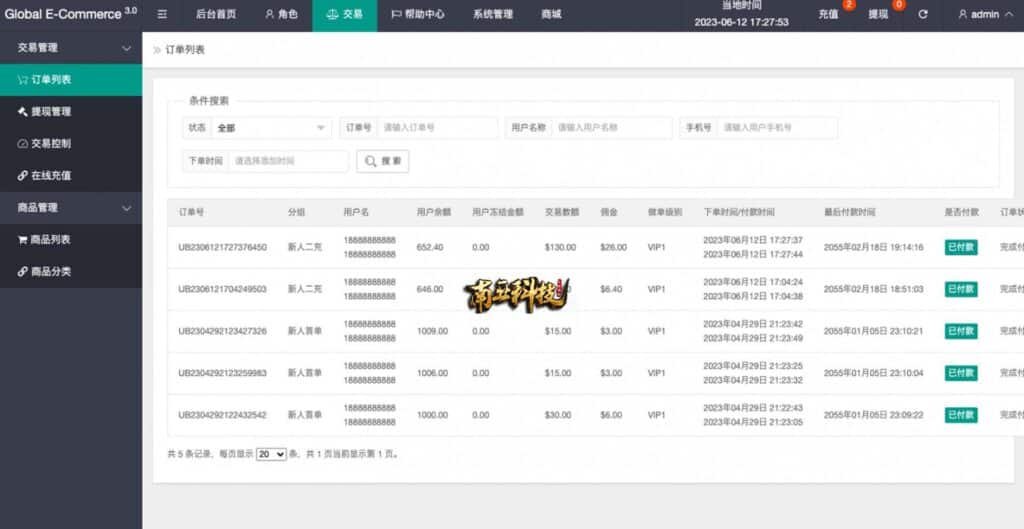This screenshot has height=529, width=1024.
Task: Click 已付款 badge for order UB2306121727376450
Action: pyautogui.click(x=960, y=247)
